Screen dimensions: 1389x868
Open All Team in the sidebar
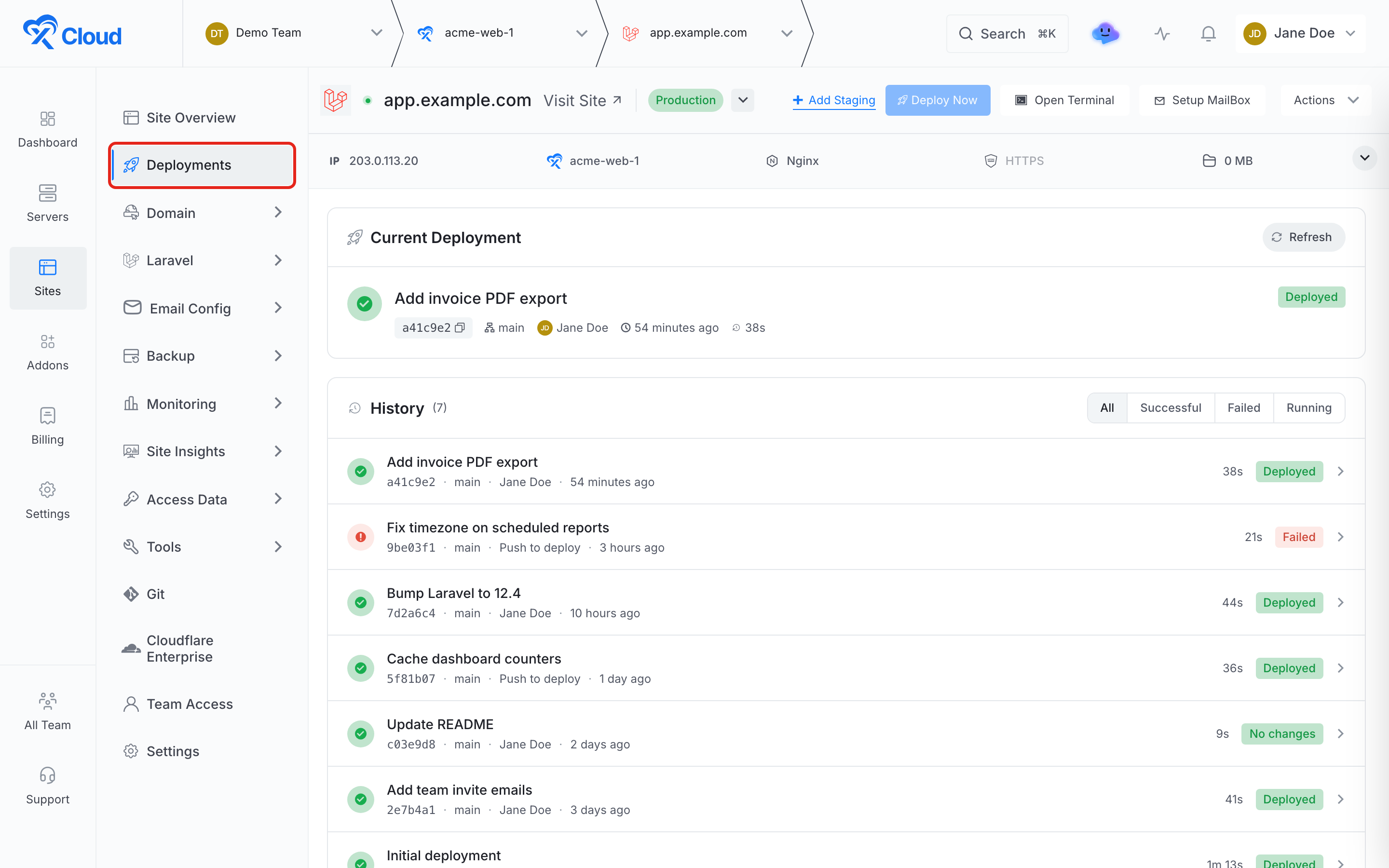pos(48,712)
